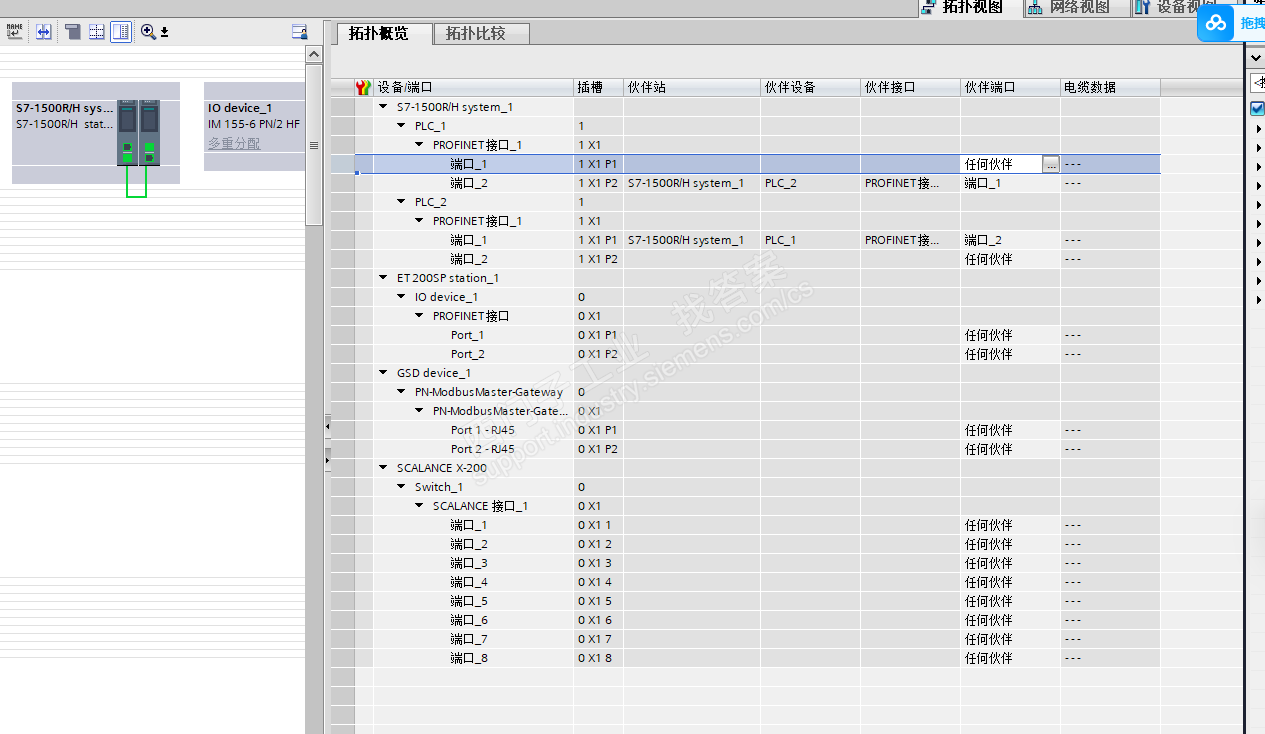This screenshot has width=1265, height=734.
Task: Click the 设备/端口 column header
Action: tap(473, 88)
